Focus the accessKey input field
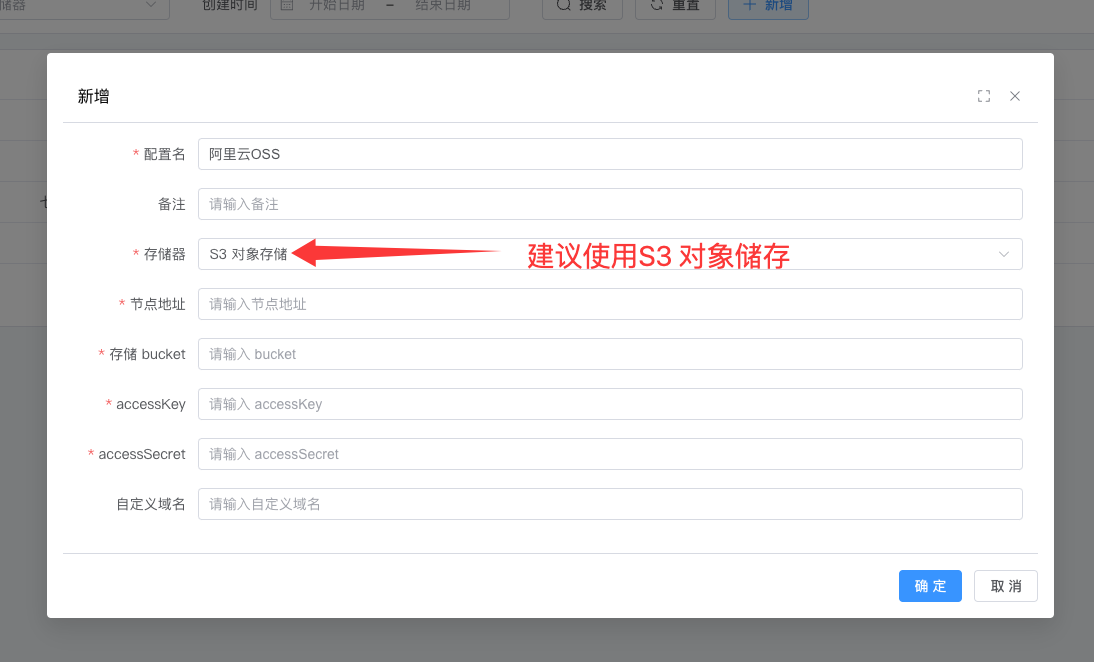Screen dimensions: 1094x662 pyautogui.click(x=610, y=404)
